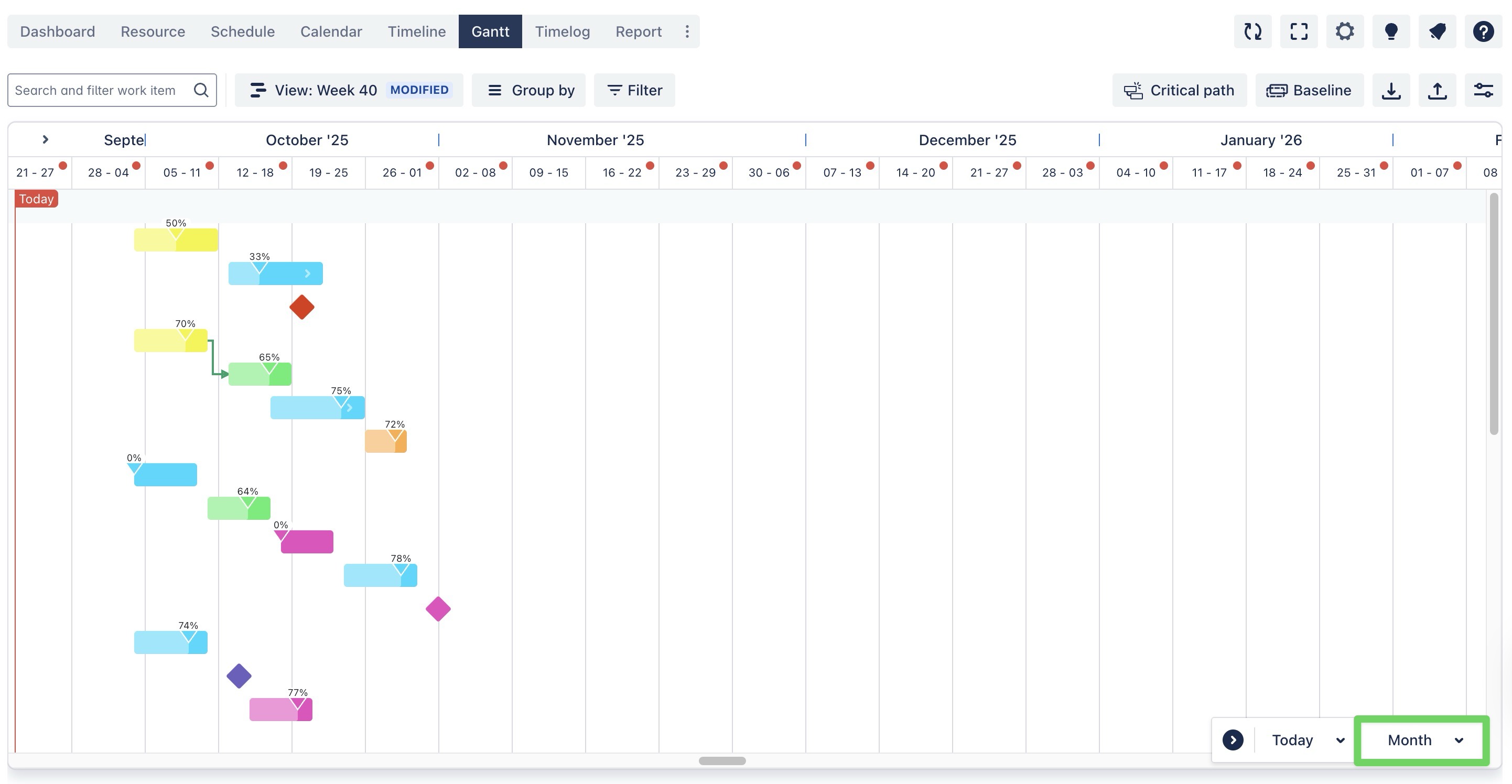Open the announcements megaphone icon
The image size is (1512, 784).
coord(1437,31)
